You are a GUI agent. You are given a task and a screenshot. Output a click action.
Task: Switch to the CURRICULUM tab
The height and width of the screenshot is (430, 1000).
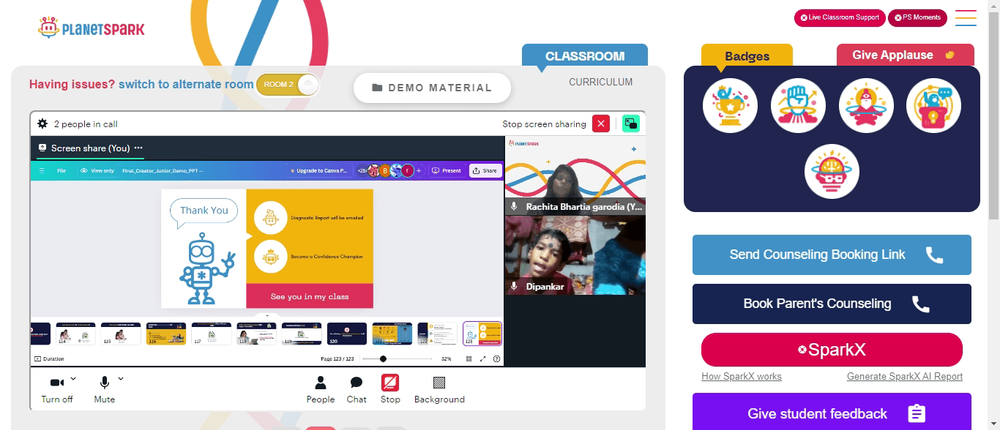click(601, 82)
